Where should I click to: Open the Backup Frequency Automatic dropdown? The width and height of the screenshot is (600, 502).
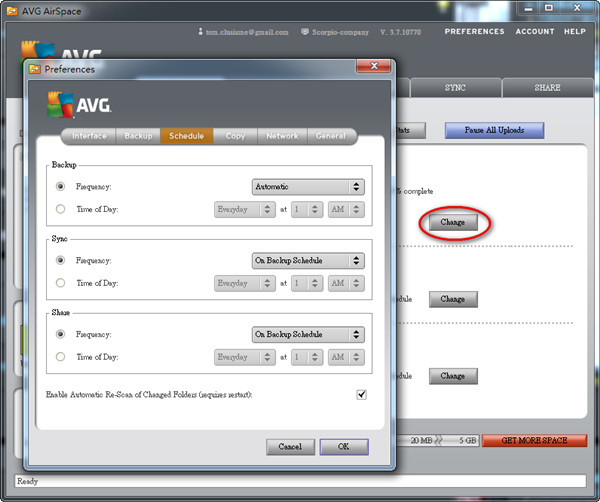click(308, 187)
